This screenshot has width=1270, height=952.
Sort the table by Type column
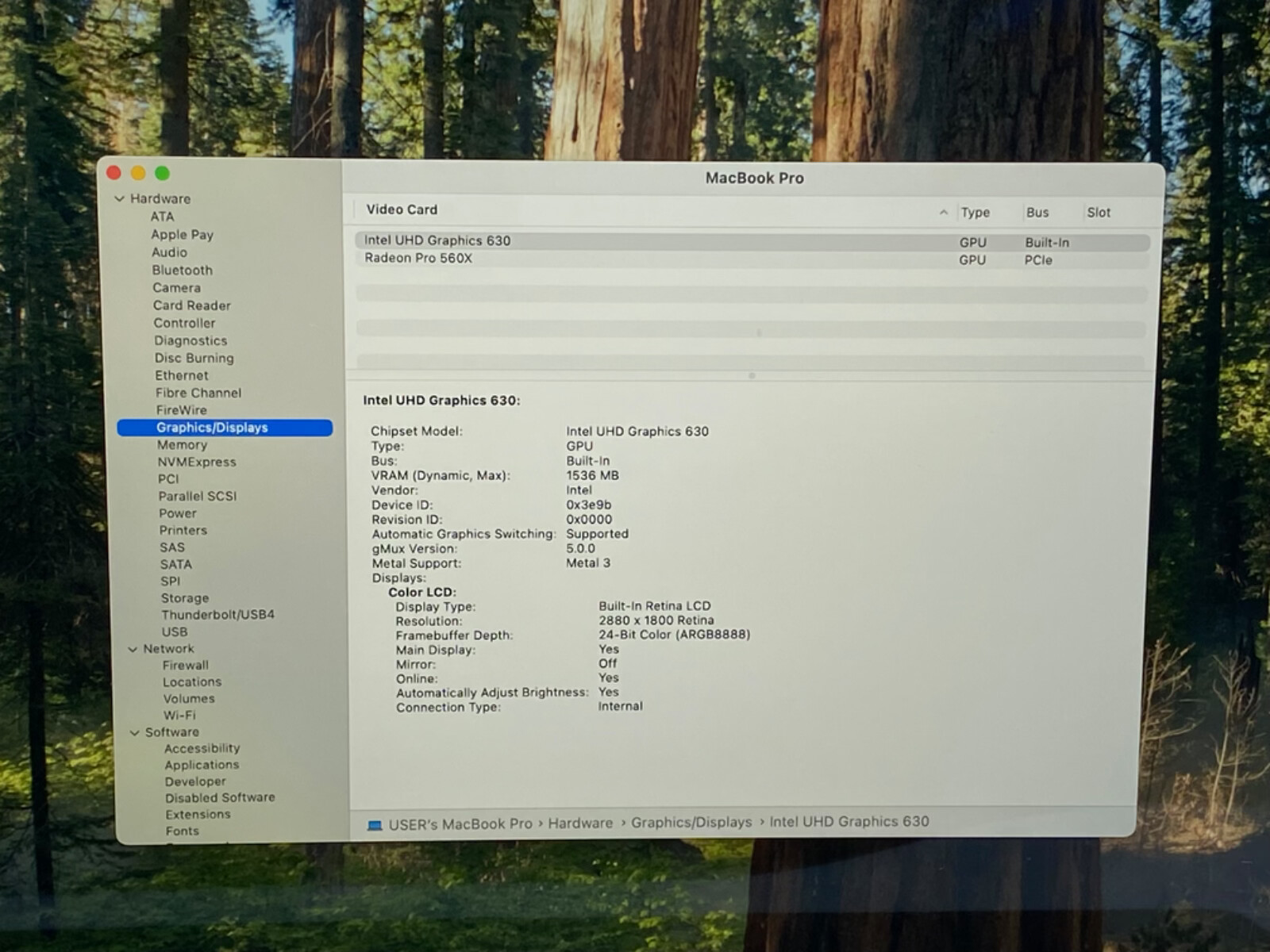pos(975,213)
